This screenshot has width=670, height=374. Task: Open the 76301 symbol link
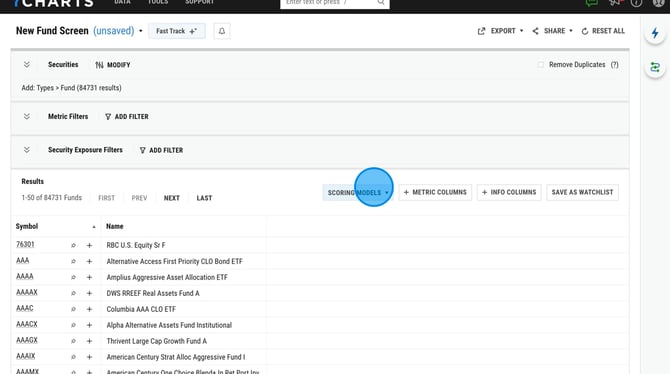(25, 244)
